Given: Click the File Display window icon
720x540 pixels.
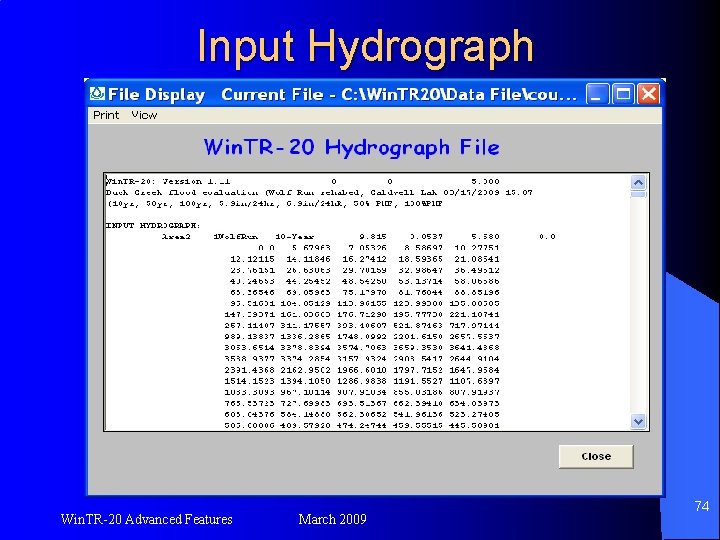Looking at the screenshot, I should [x=97, y=94].
